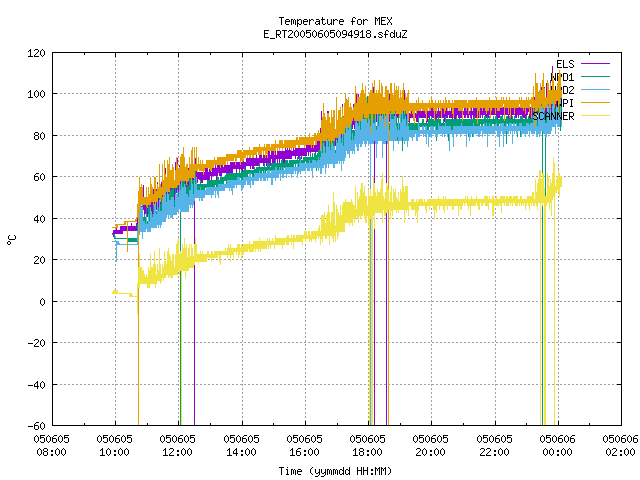Click the y-axis value -20
Viewport: 640px width, 480px height.
(36, 343)
